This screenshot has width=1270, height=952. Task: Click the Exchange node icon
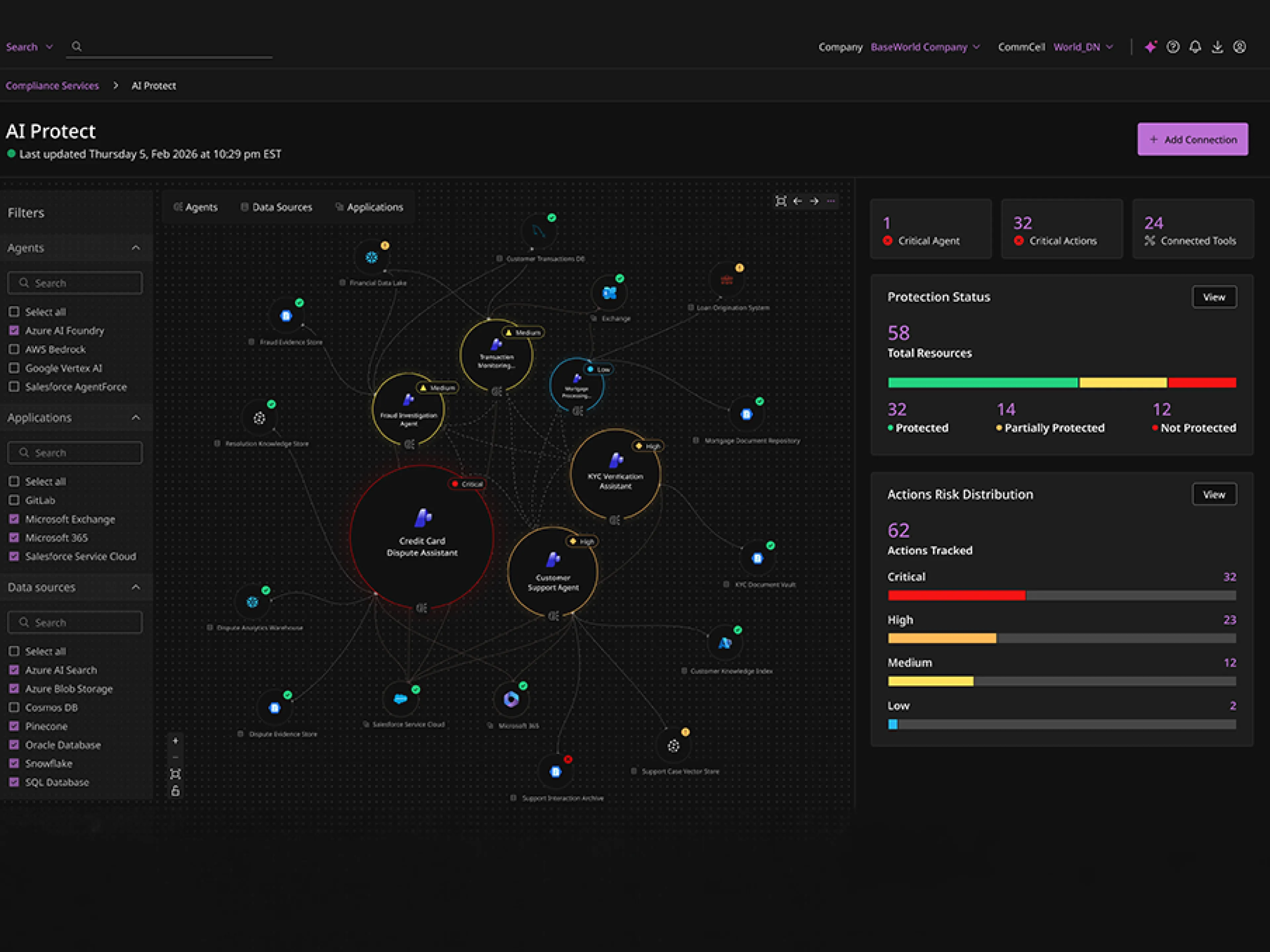(609, 293)
